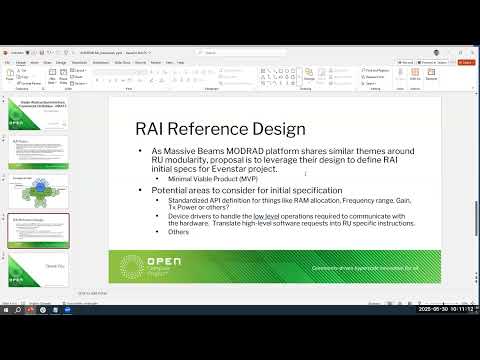The height and width of the screenshot is (360, 480).
Task: Click the Paste icon in Clipboard group
Action: pyautogui.click(x=10, y=75)
